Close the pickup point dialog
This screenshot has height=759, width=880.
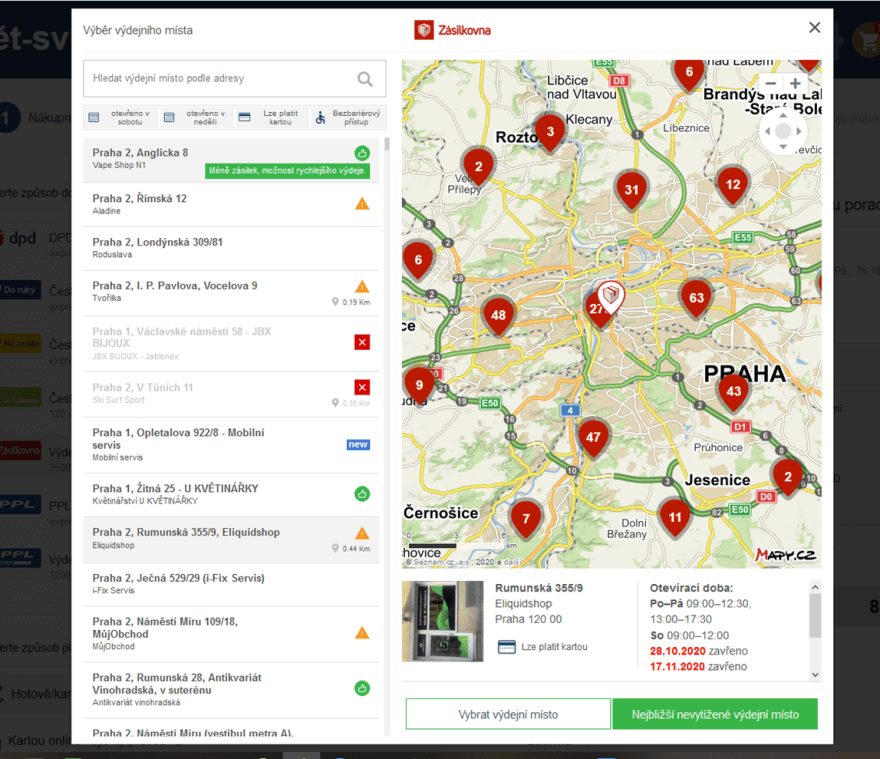(x=814, y=28)
